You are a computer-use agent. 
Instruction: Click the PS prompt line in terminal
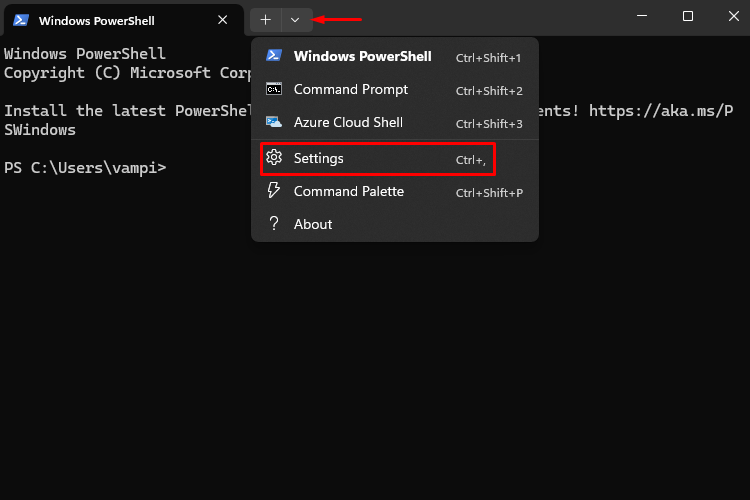click(85, 168)
